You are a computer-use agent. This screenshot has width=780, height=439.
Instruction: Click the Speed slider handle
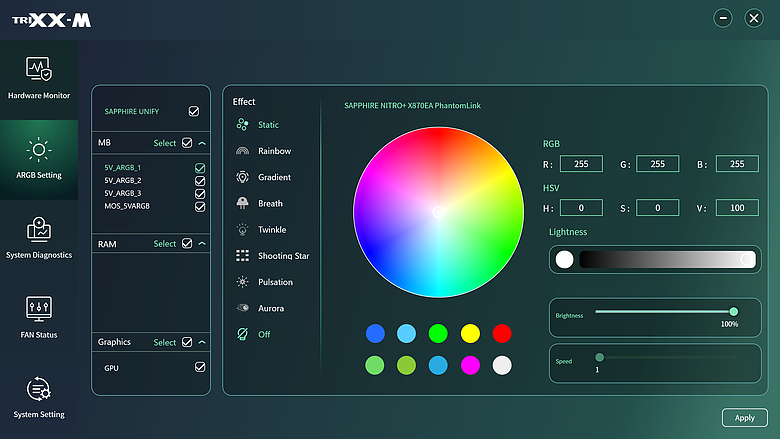(599, 357)
